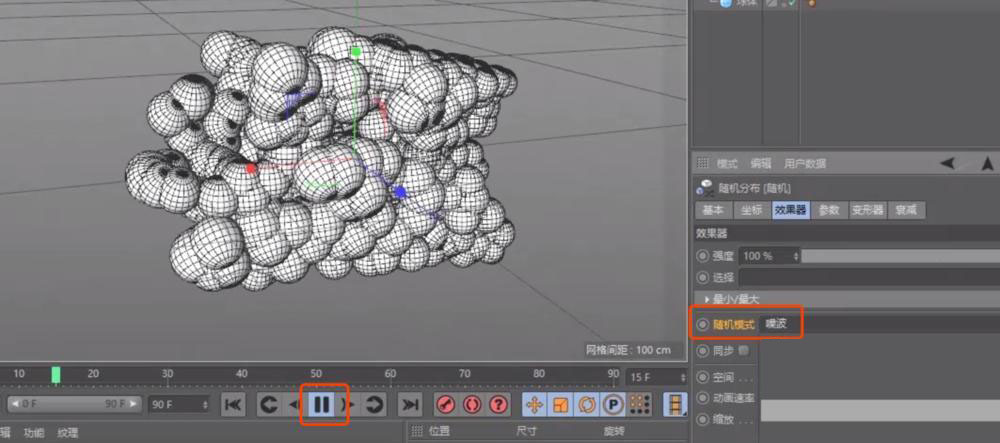Expand the 最小/最大 section
1000x443 pixels.
tap(847, 299)
